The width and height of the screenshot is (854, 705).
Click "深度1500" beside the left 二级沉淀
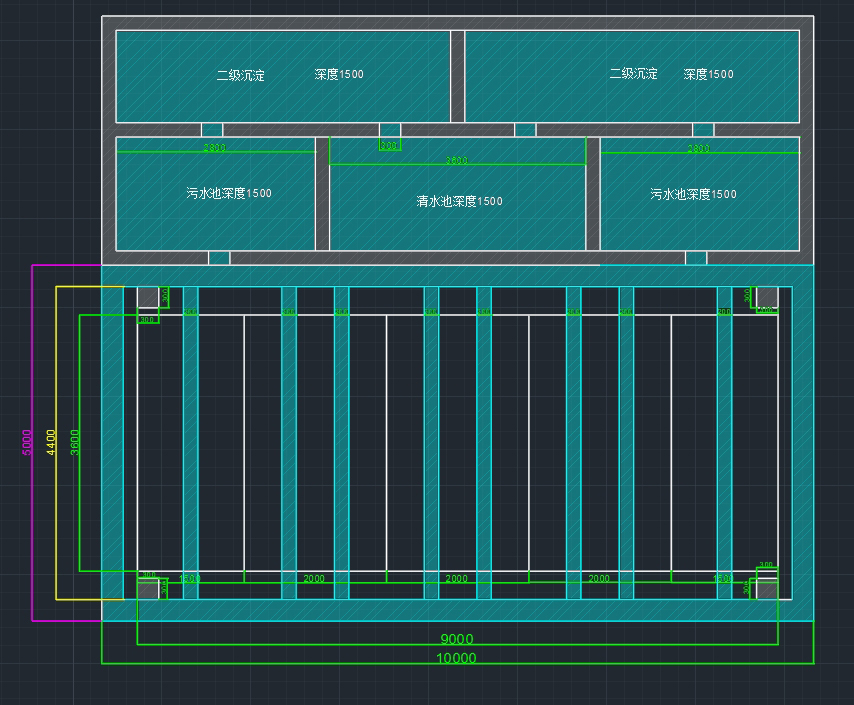pyautogui.click(x=339, y=74)
